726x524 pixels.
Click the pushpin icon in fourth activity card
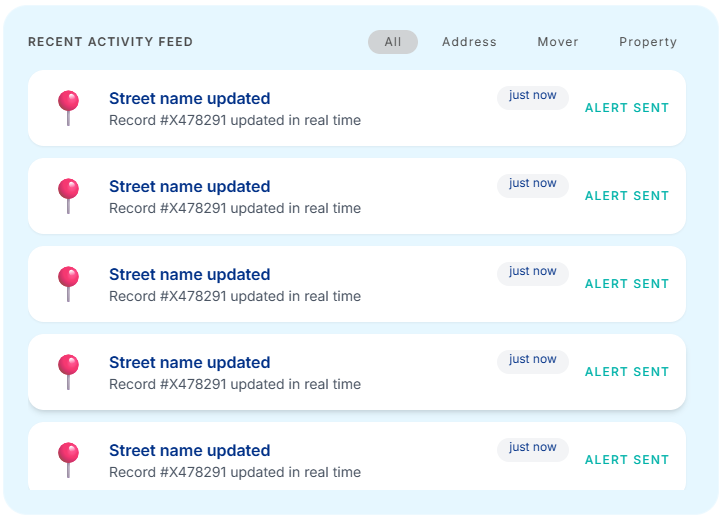click(68, 372)
